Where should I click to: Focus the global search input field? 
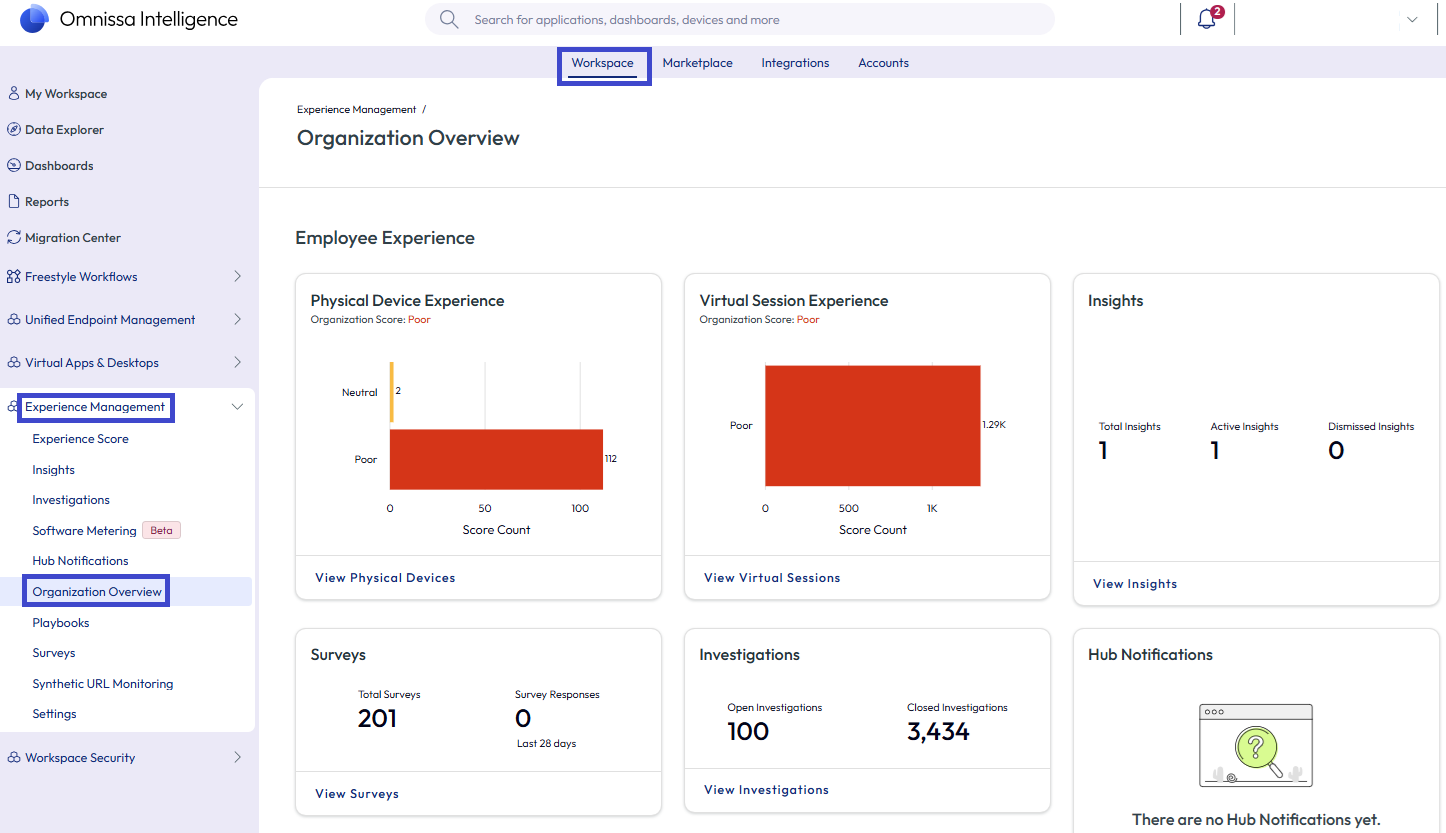[x=740, y=20]
